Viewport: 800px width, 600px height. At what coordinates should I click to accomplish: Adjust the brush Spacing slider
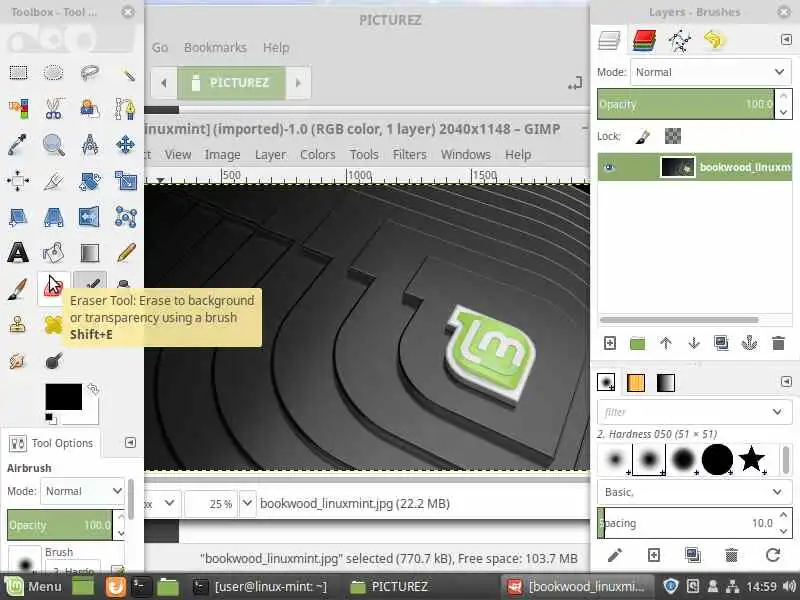(685, 523)
